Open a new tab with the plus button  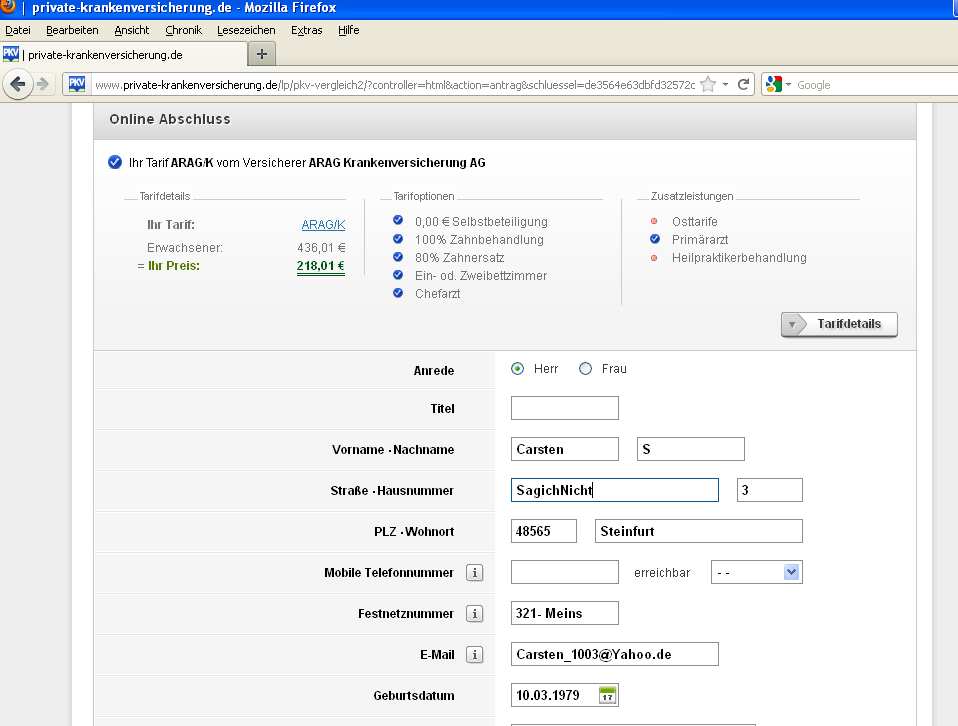coord(261,54)
